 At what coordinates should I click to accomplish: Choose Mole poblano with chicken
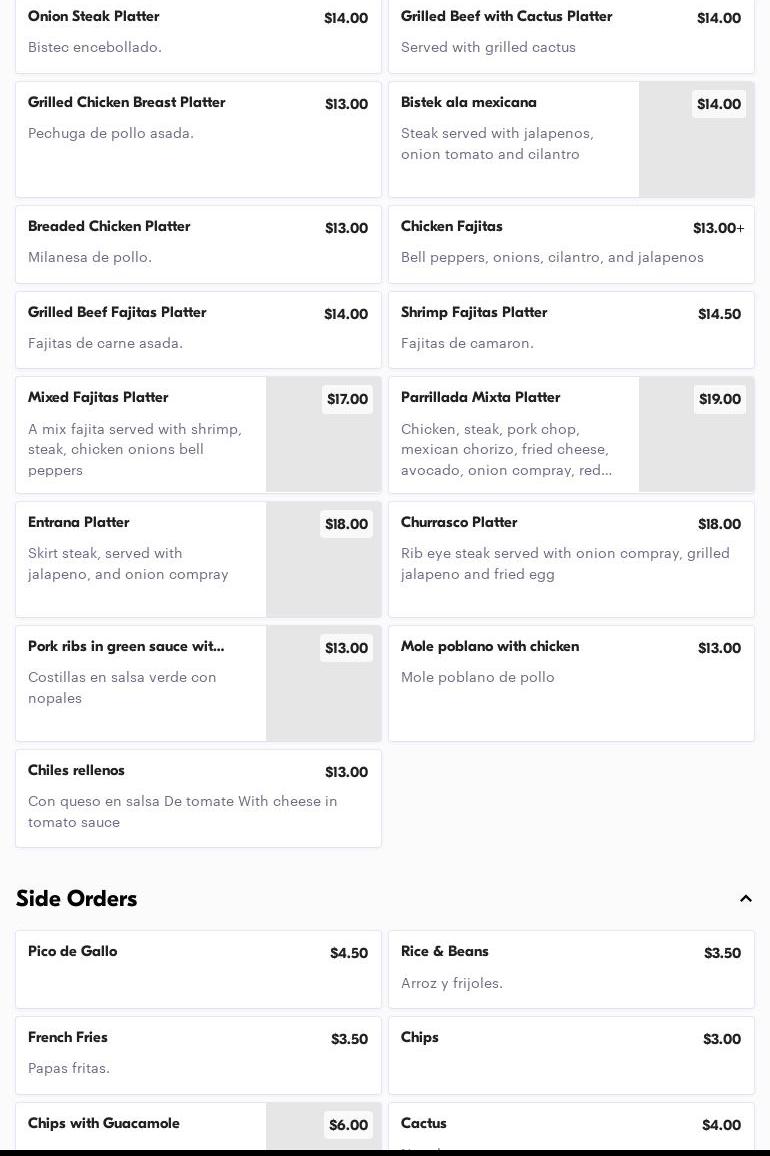pyautogui.click(x=571, y=683)
